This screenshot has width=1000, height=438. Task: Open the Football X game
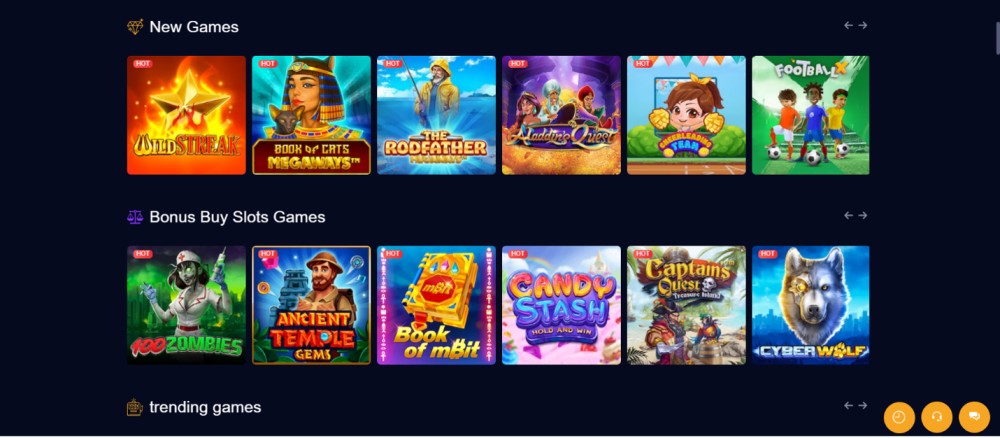[x=811, y=115]
